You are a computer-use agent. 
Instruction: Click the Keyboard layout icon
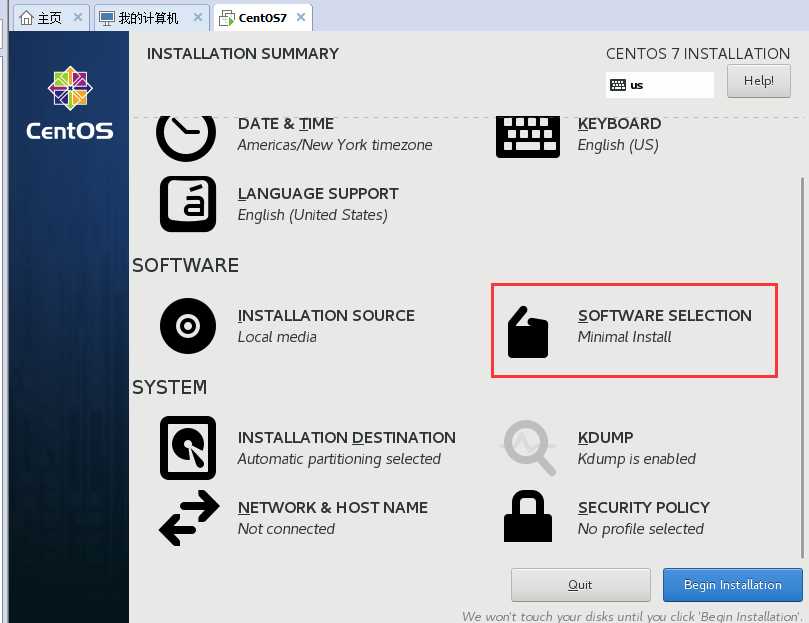[x=528, y=137]
